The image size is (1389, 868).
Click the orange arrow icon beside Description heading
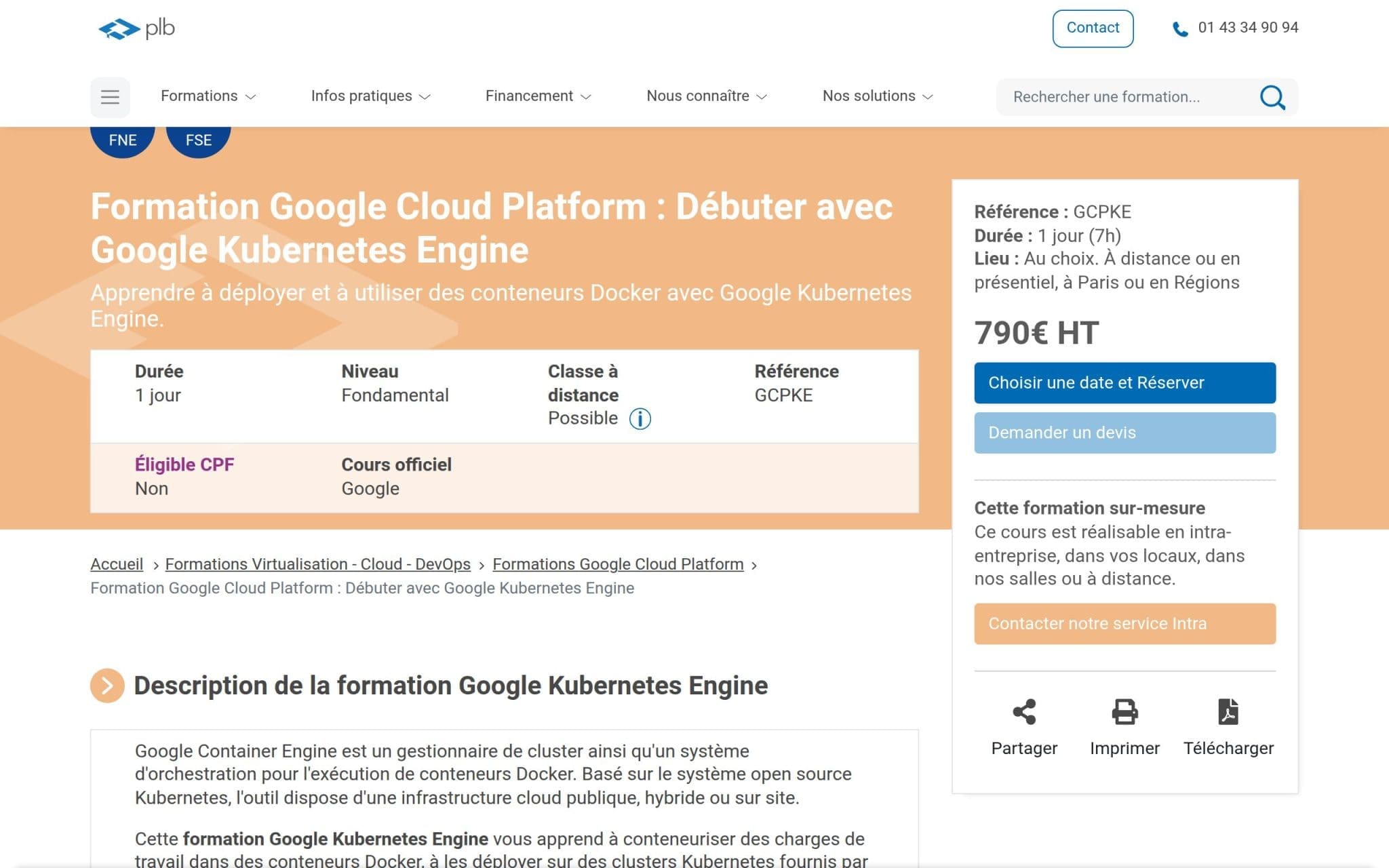click(107, 686)
